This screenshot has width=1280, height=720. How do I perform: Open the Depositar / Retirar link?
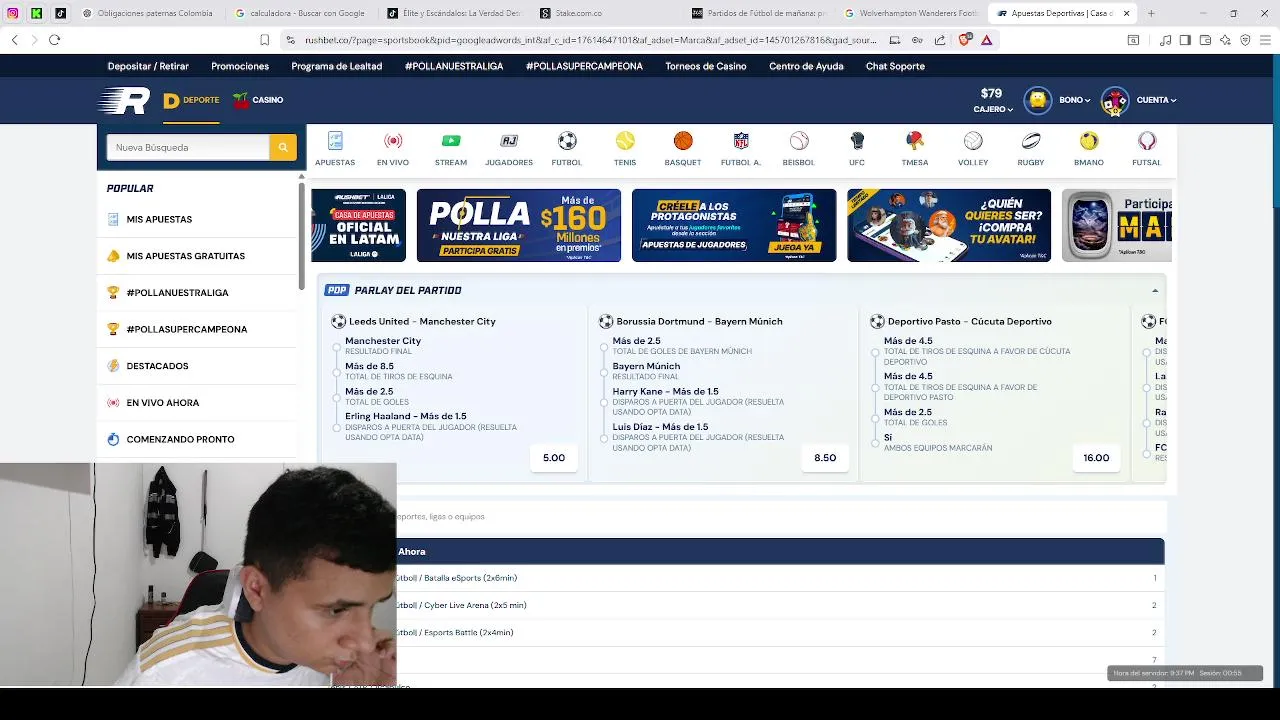148,66
